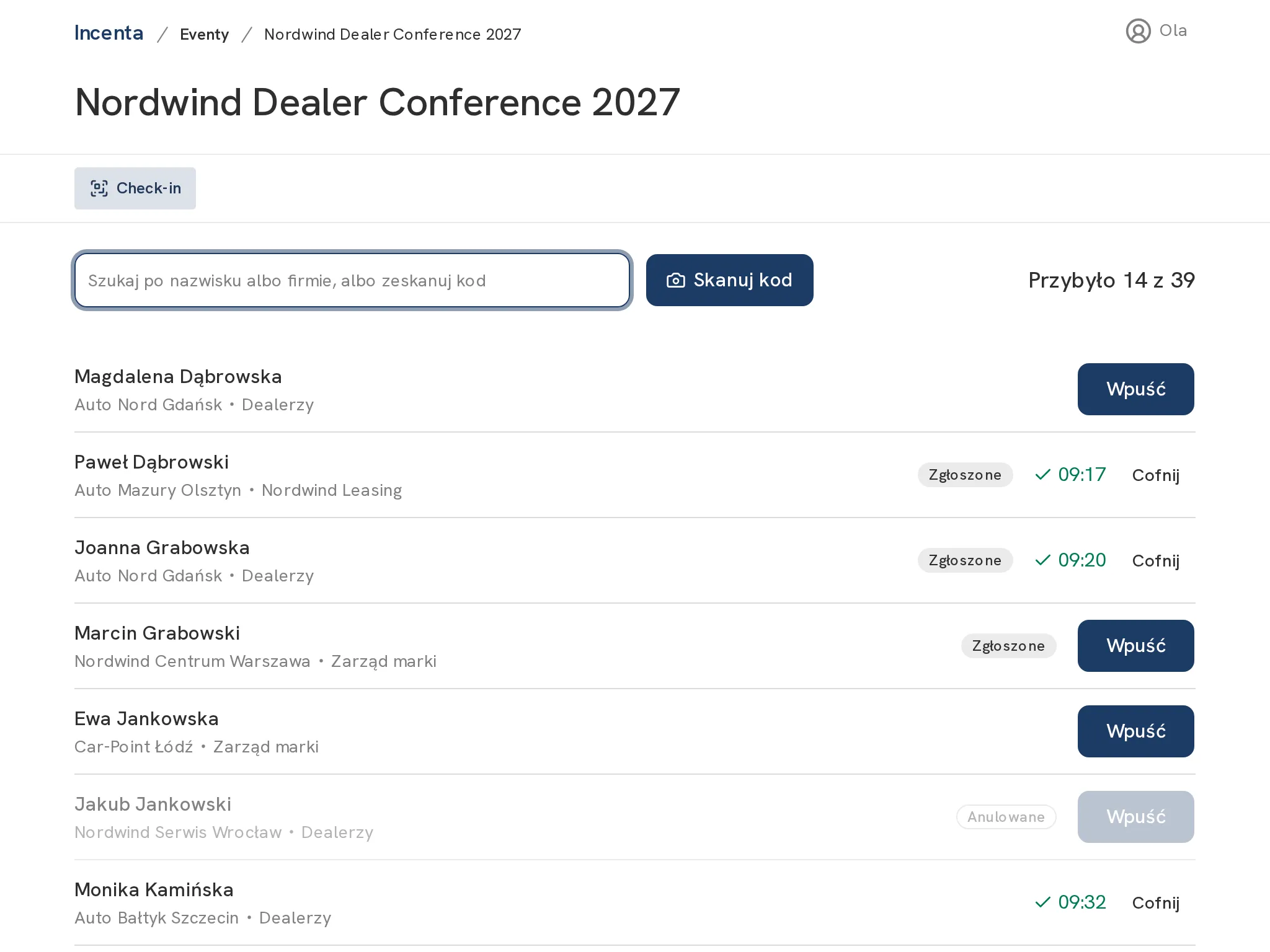Click the green checkmark next to 09:32
1270x952 pixels.
point(1043,902)
